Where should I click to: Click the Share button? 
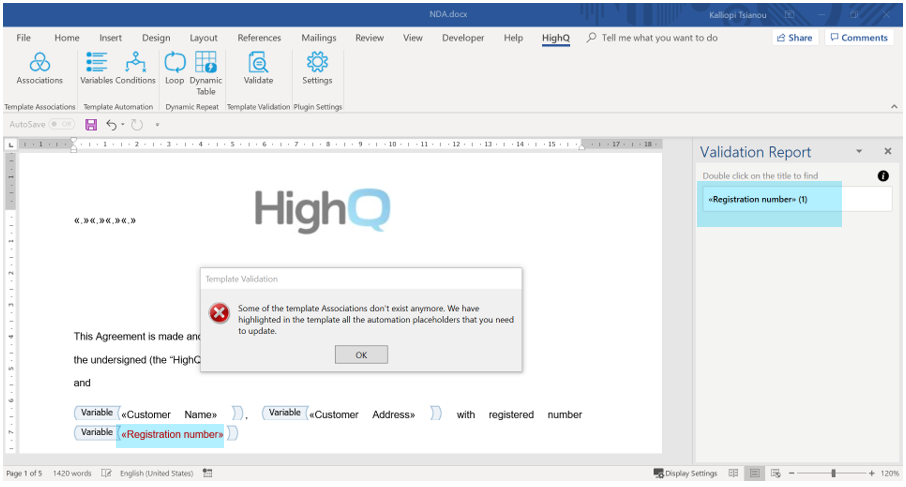[793, 38]
